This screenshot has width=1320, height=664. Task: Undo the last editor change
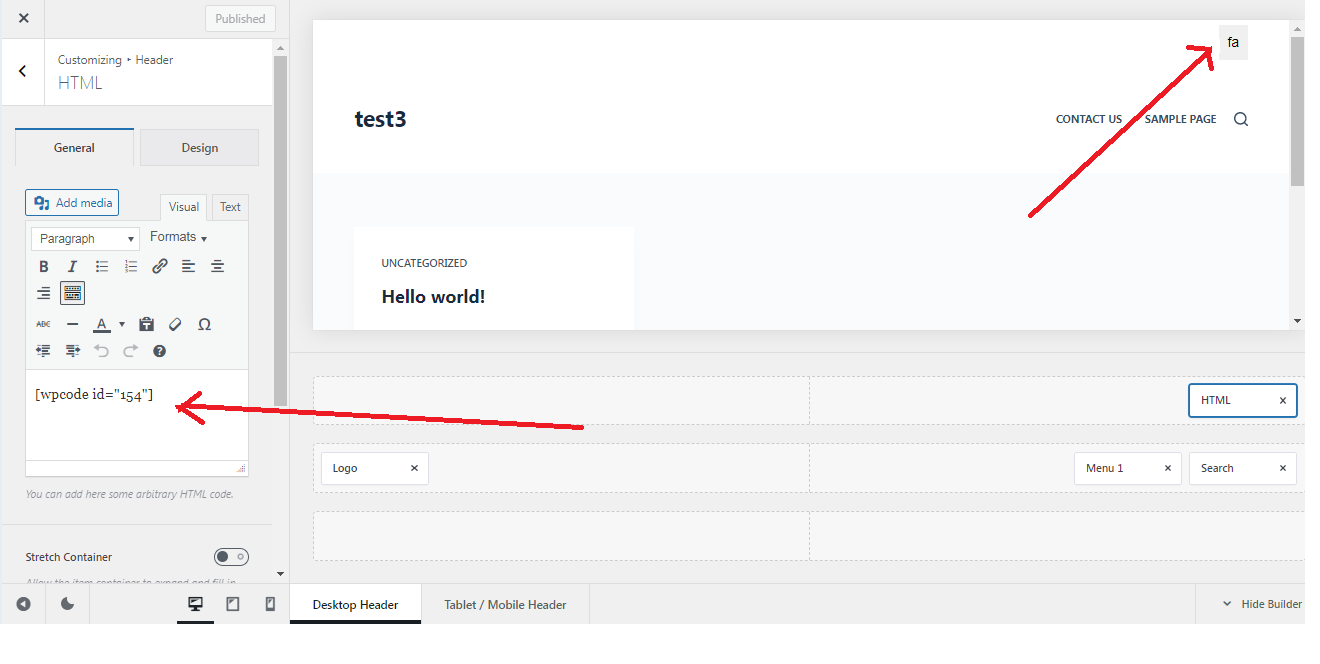(101, 351)
